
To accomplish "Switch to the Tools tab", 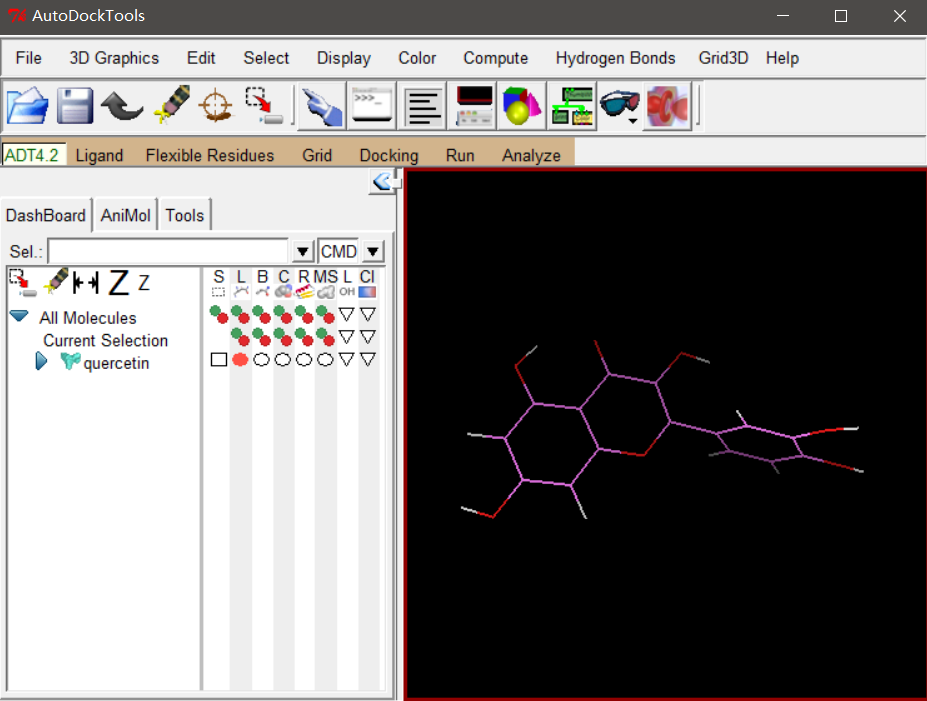I will (184, 215).
